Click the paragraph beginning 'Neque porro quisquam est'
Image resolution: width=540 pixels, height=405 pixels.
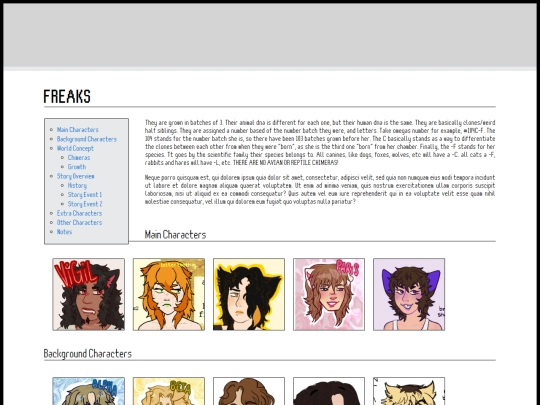[320, 189]
